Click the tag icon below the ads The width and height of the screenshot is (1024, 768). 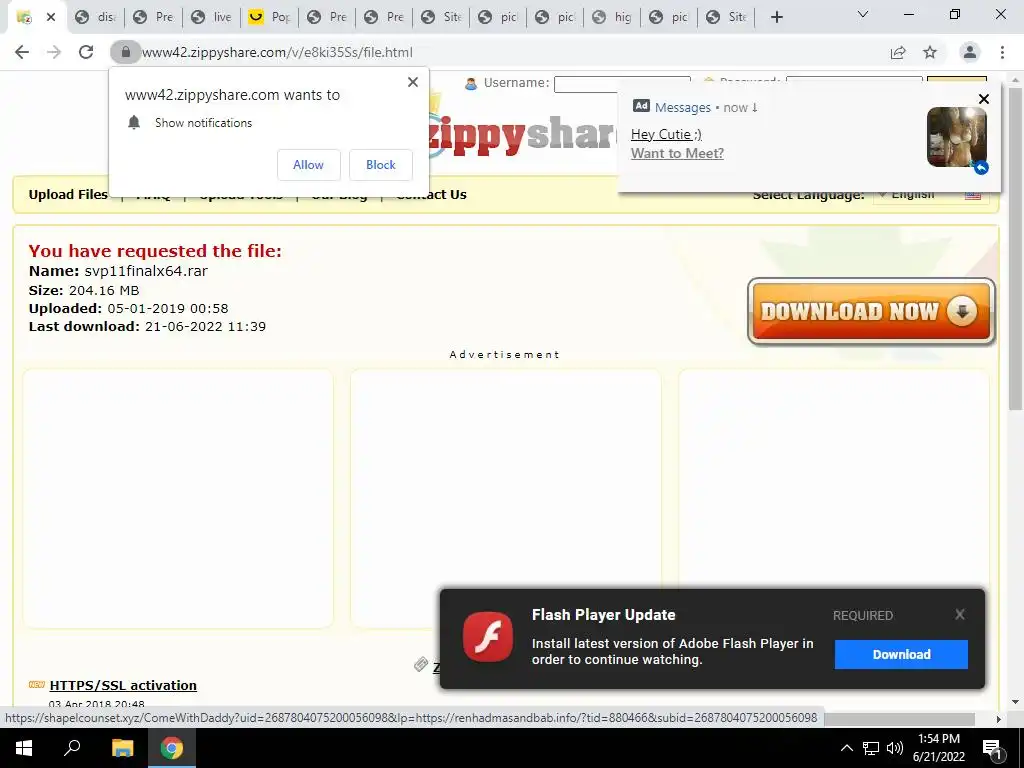pyautogui.click(x=421, y=665)
